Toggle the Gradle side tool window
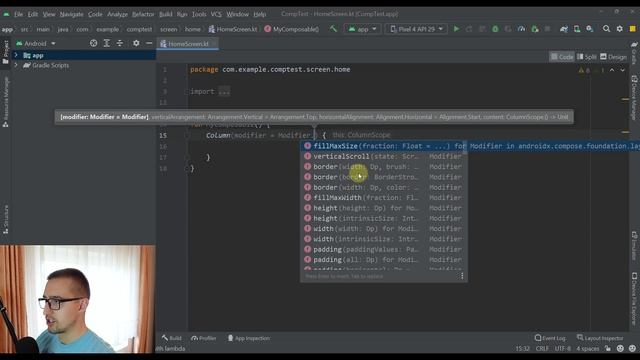The image size is (640, 360). (634, 53)
